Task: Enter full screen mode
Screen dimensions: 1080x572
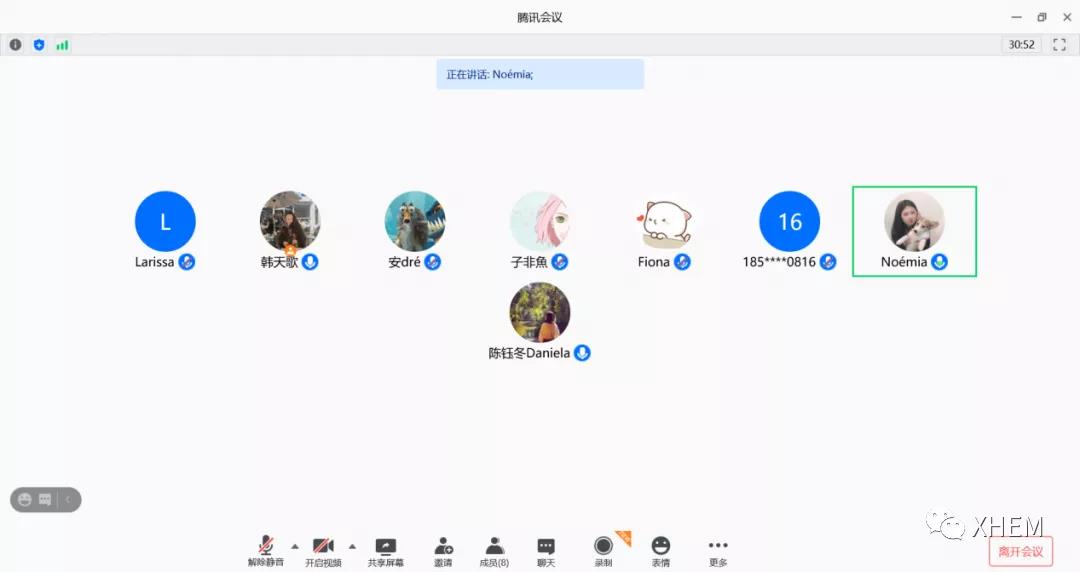Action: coord(1059,45)
